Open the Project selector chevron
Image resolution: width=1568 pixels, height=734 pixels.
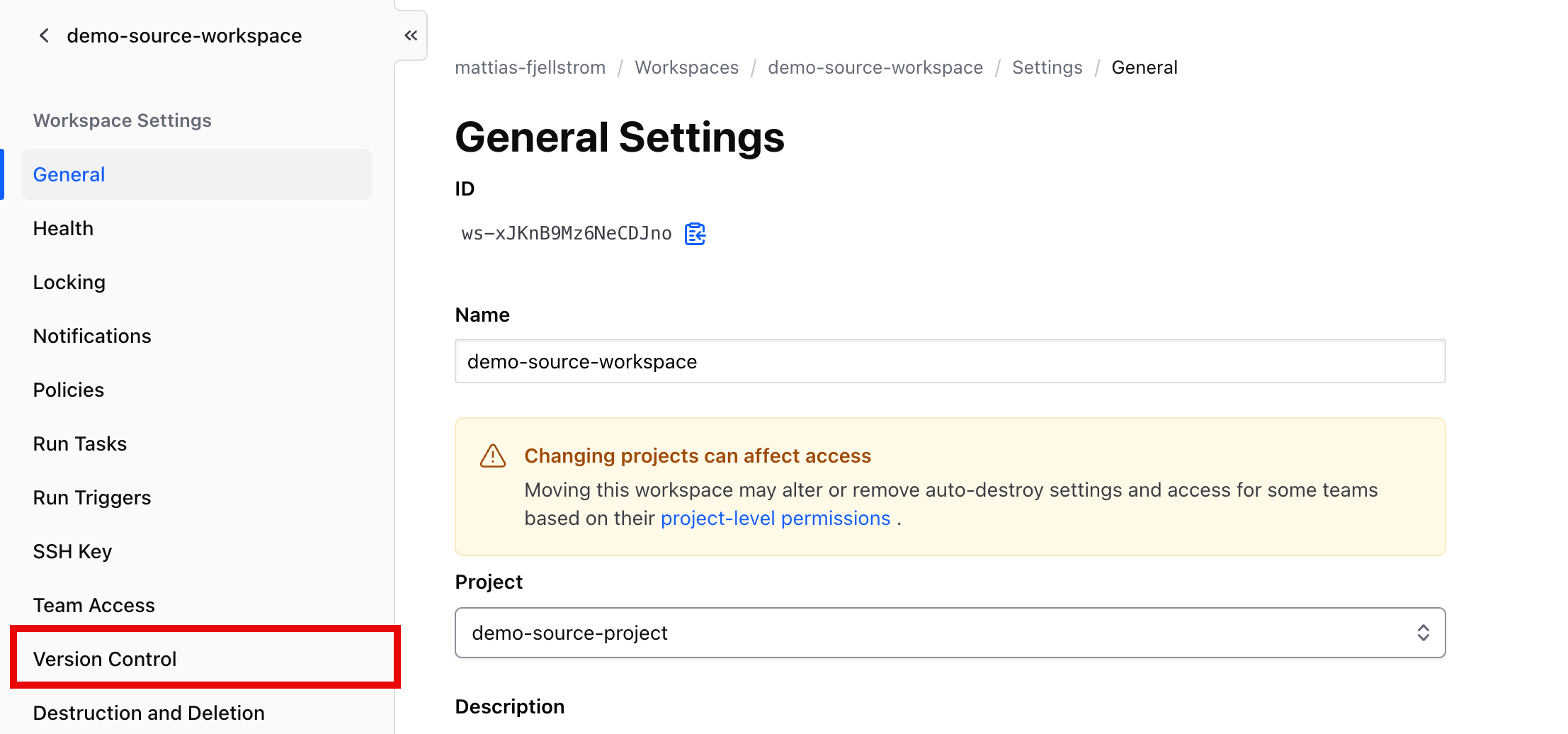click(x=1424, y=633)
